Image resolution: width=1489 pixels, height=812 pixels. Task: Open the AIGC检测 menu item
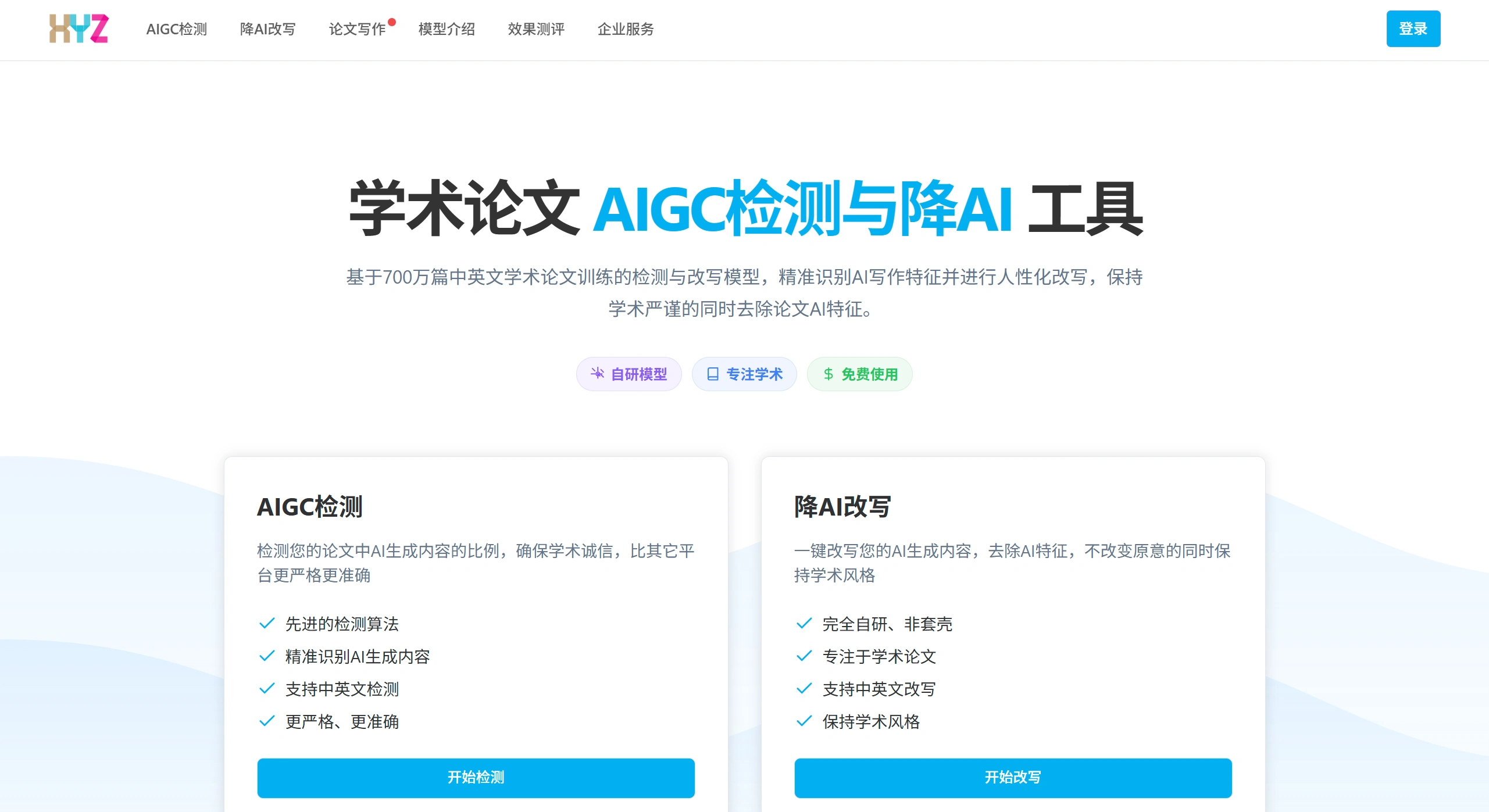pyautogui.click(x=176, y=29)
